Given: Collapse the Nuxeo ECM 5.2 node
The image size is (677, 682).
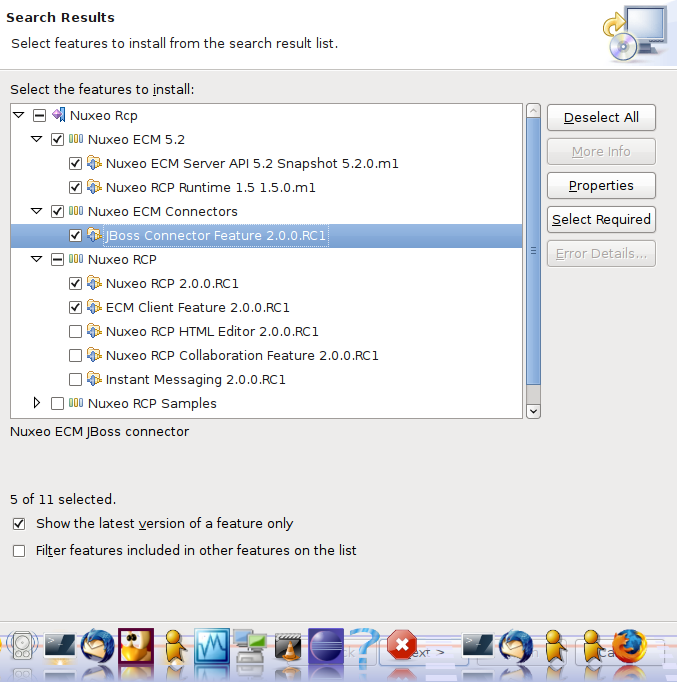Looking at the screenshot, I should click(x=37, y=139).
